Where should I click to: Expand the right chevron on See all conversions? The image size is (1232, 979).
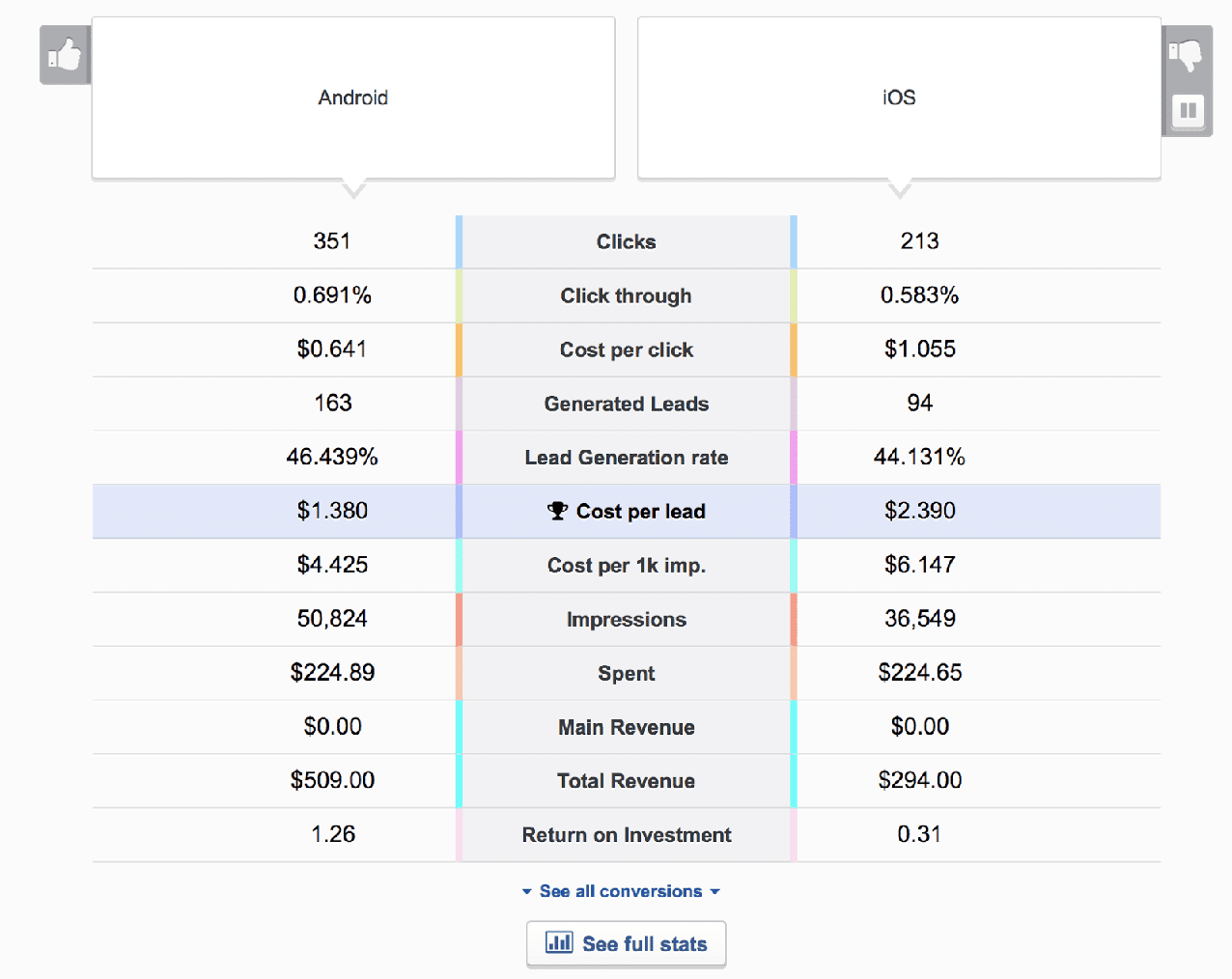[x=715, y=891]
